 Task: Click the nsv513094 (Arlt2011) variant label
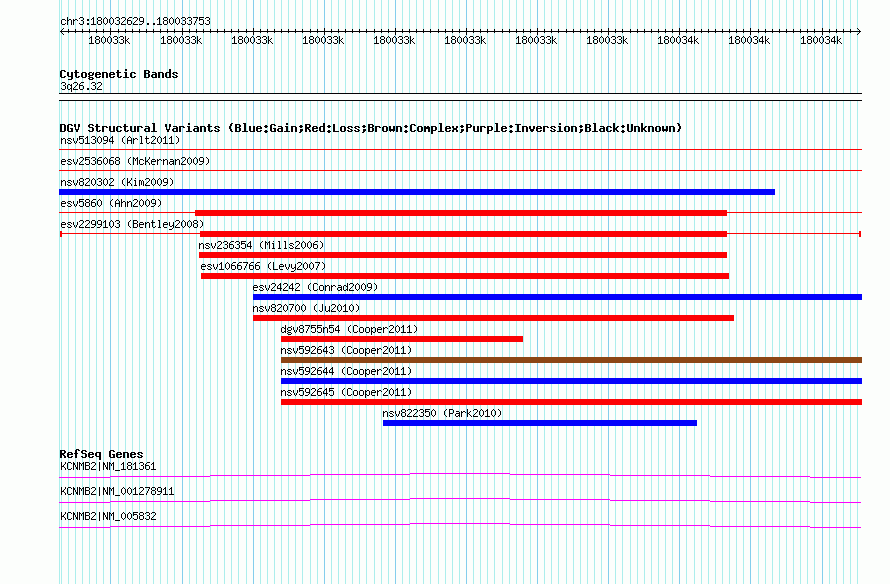tap(120, 140)
